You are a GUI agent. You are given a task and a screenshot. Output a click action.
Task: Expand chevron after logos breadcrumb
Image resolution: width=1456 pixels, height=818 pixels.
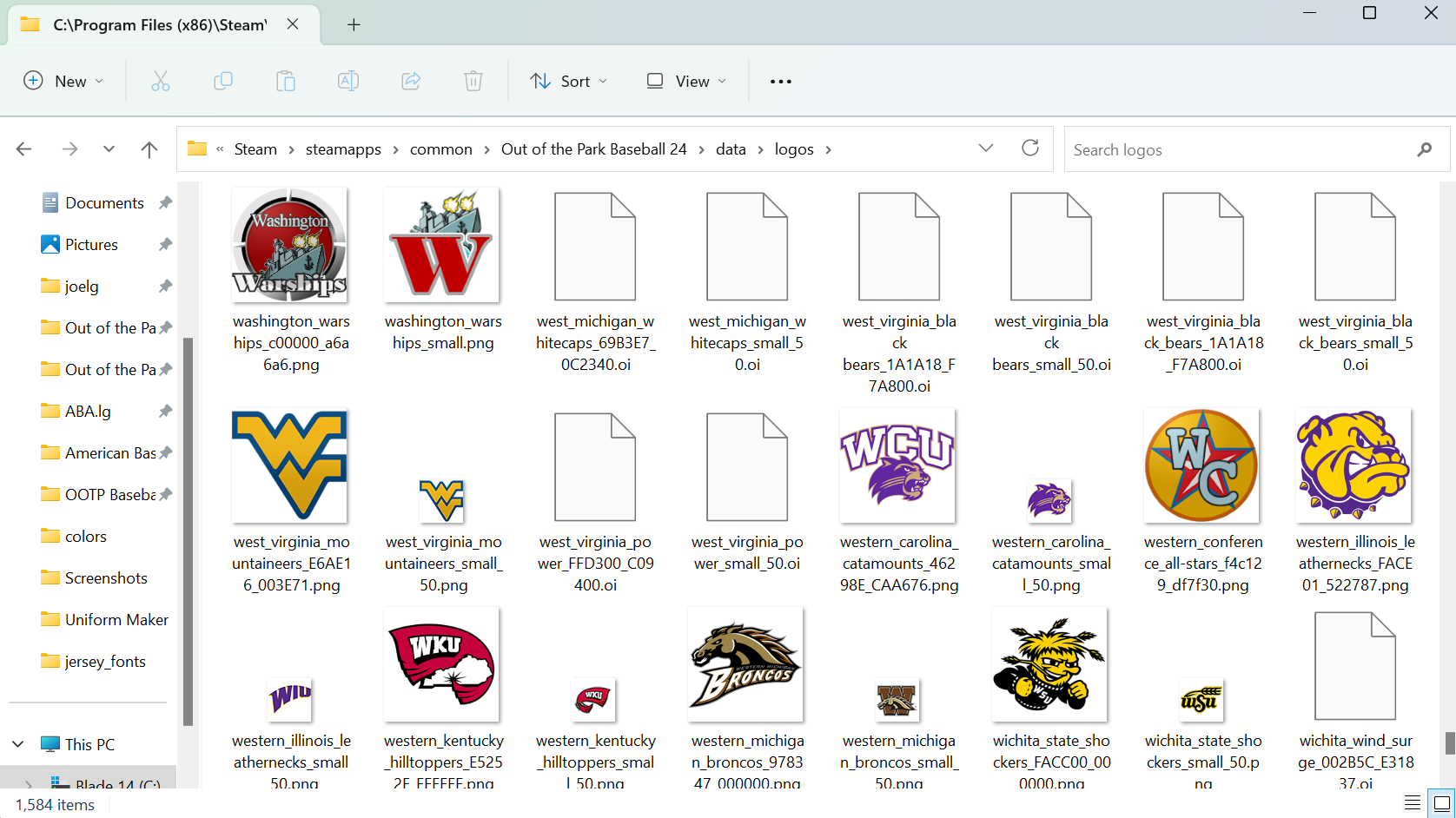click(x=828, y=149)
